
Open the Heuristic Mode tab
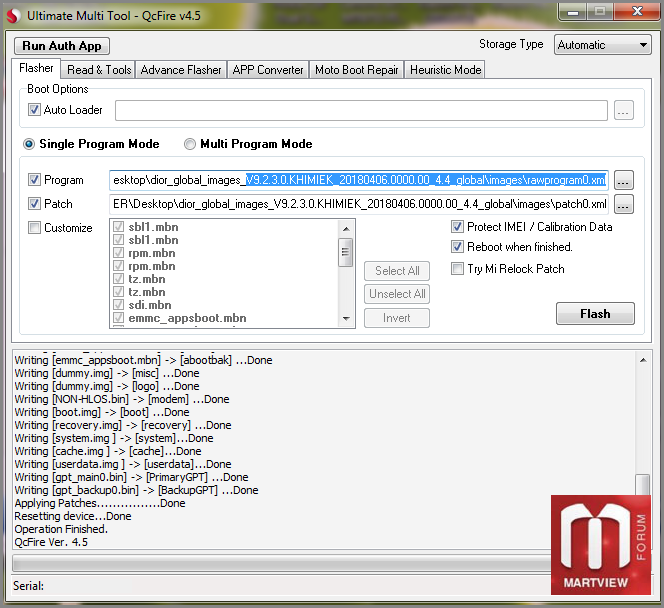click(446, 70)
